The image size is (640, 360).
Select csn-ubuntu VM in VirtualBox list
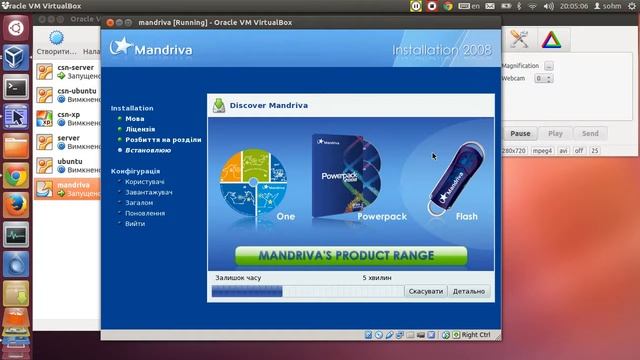[68, 95]
